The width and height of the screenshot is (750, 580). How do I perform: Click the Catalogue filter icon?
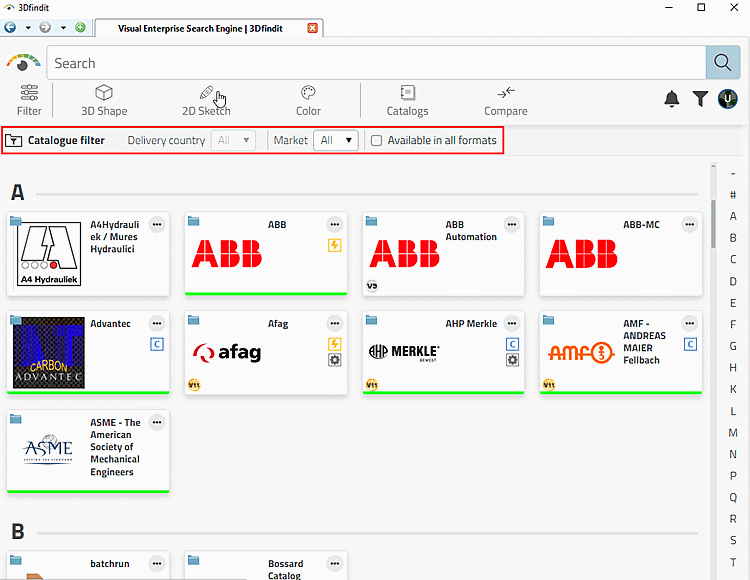(x=13, y=141)
